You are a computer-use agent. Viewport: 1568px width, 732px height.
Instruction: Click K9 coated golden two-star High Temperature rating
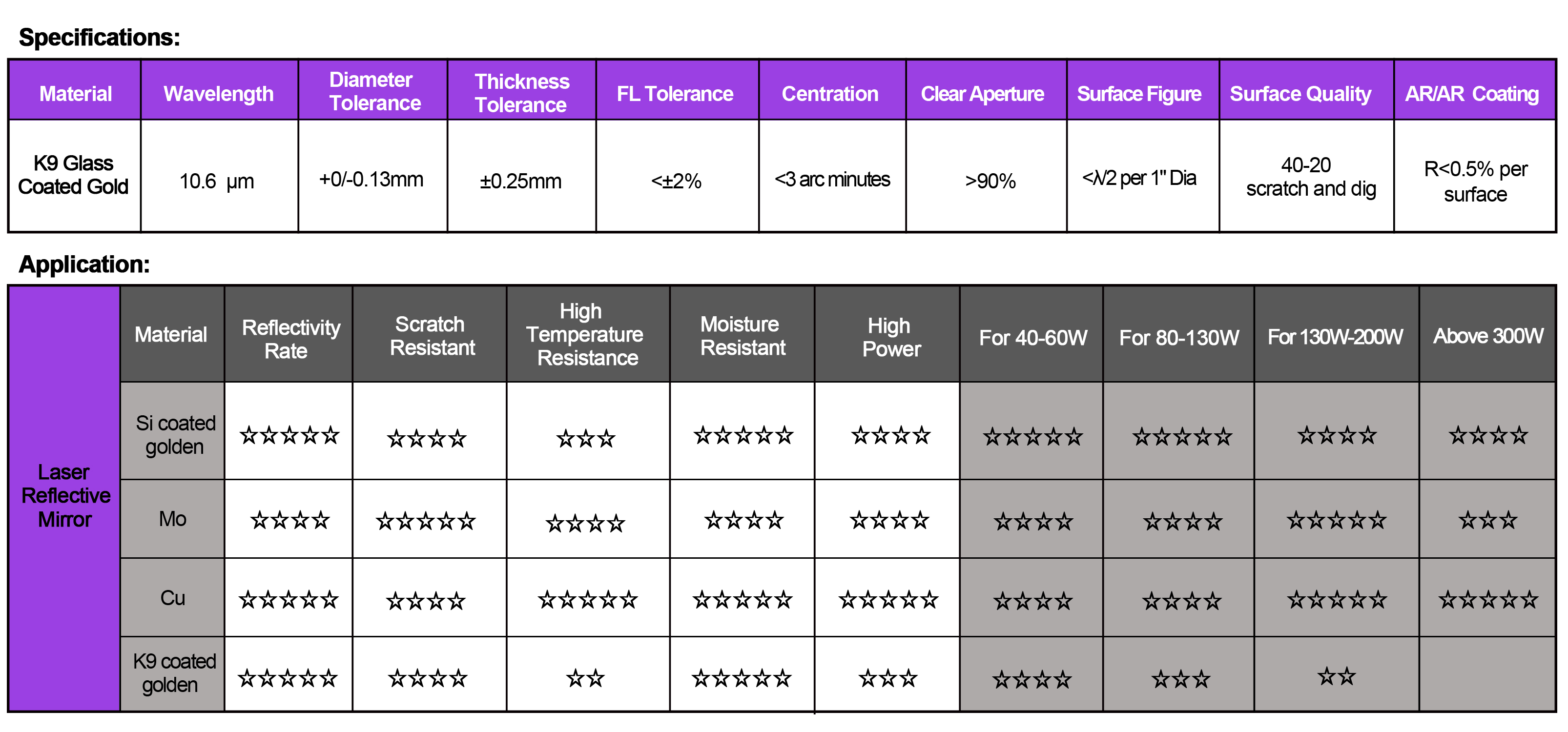586,678
